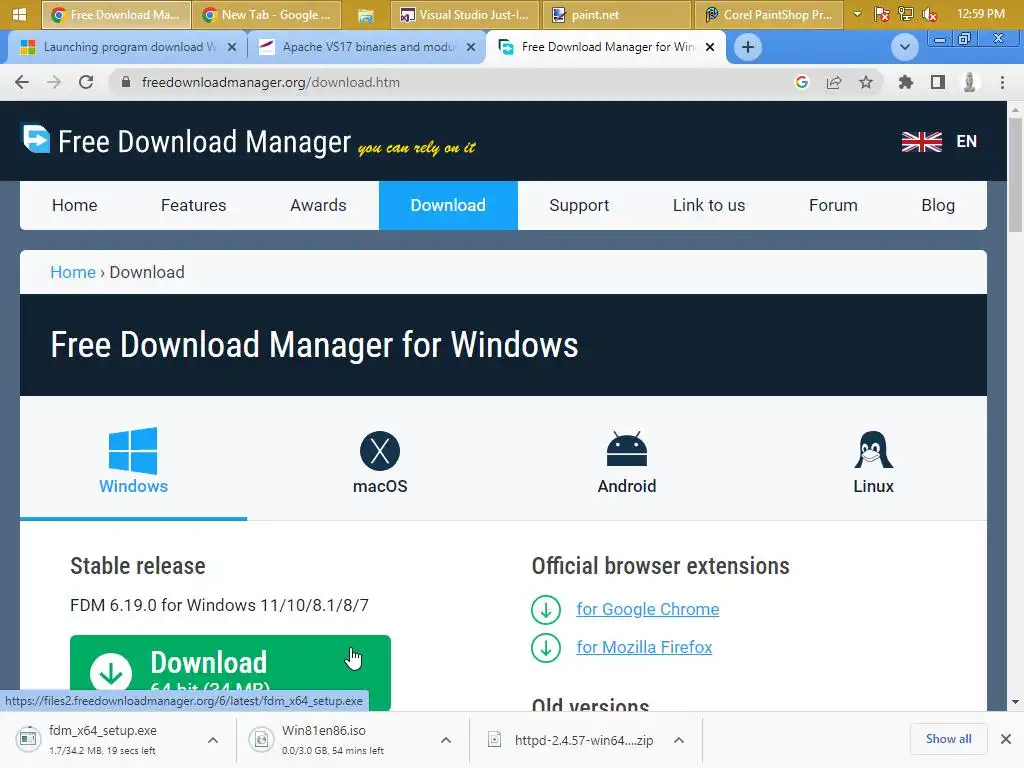Open the Extensions puzzle icon
Screen dimensions: 1024x768
[x=905, y=82]
